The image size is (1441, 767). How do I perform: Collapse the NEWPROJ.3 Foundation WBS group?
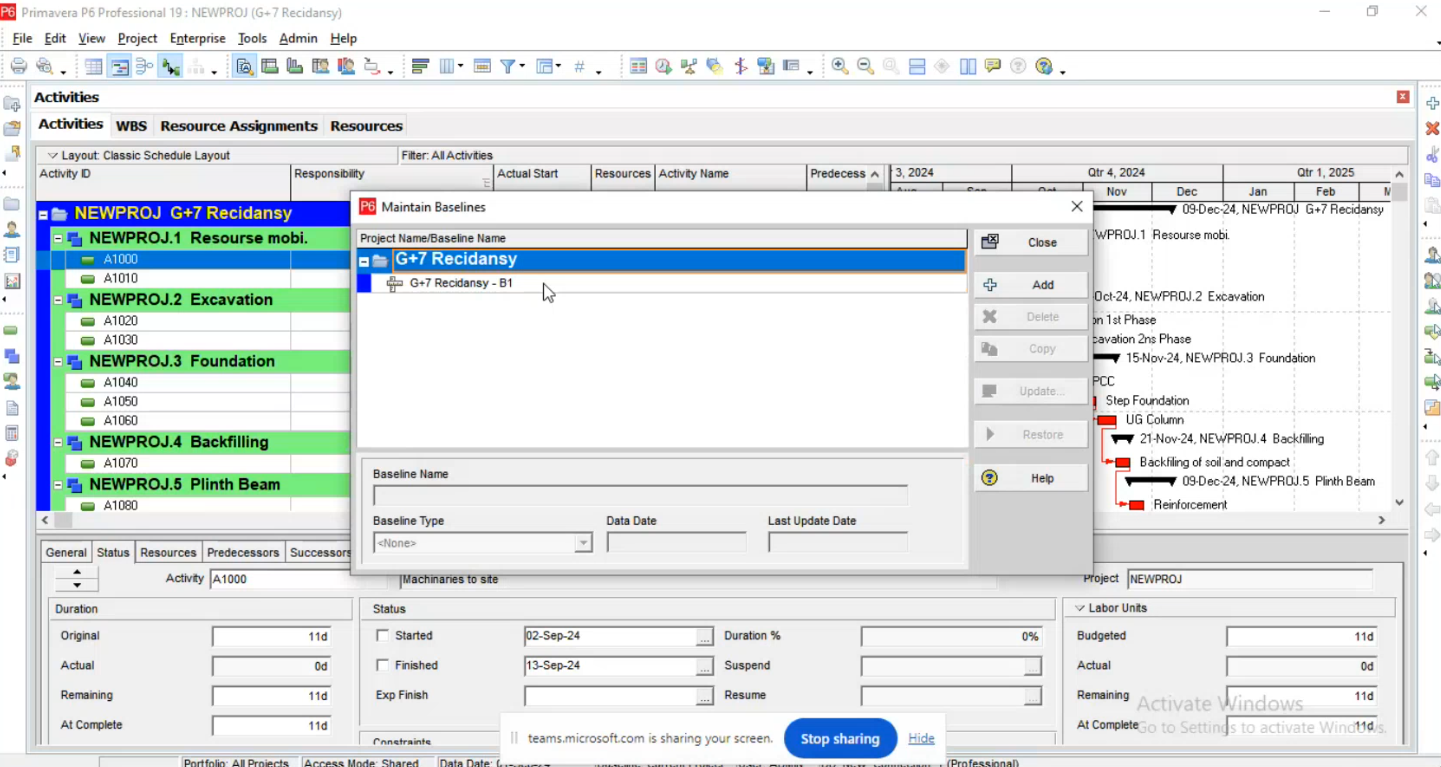(x=58, y=362)
